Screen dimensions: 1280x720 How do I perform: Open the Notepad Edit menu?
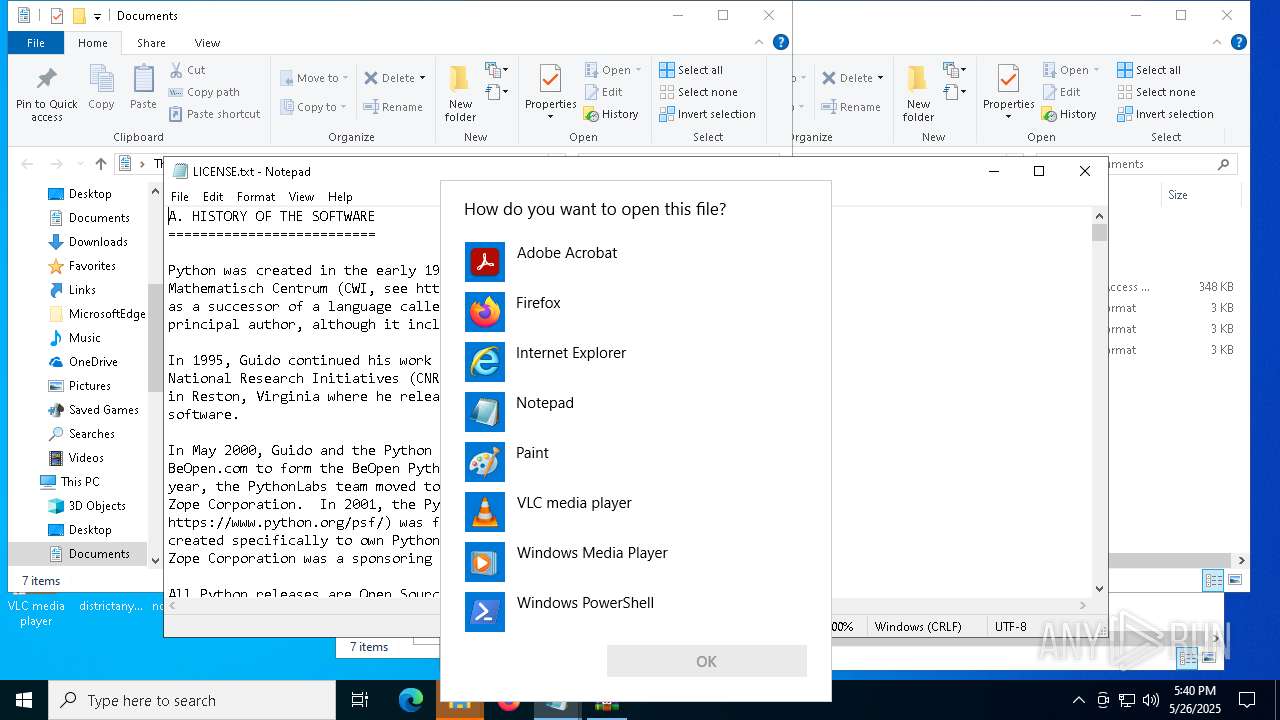213,197
